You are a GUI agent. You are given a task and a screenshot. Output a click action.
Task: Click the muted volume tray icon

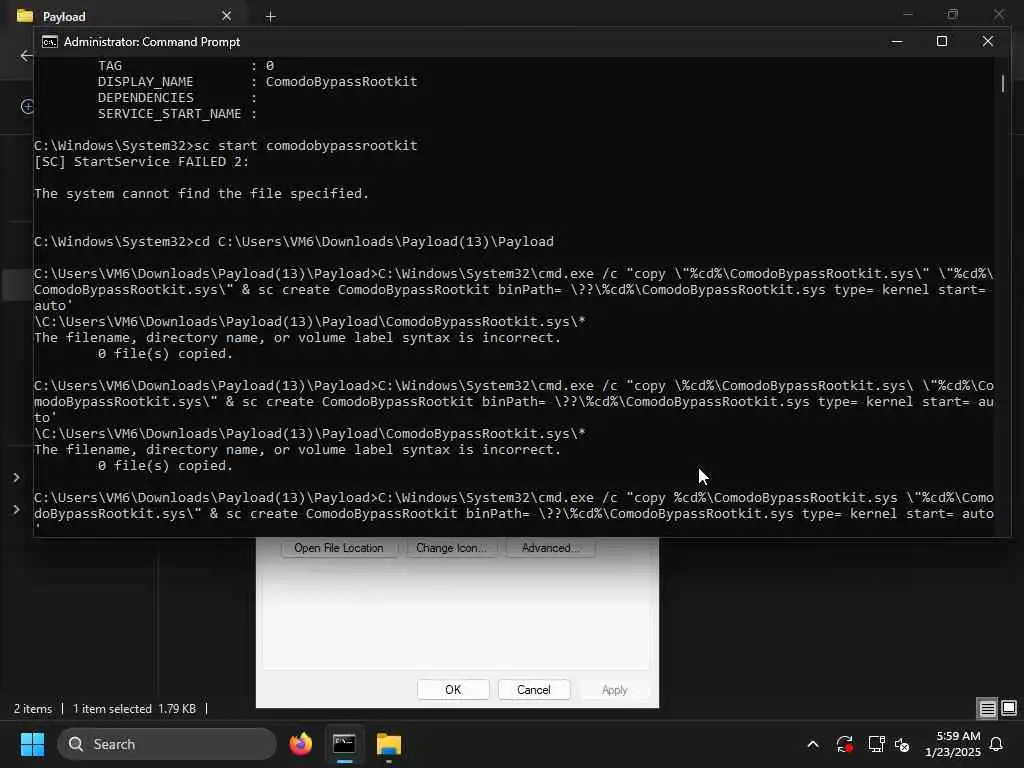902,744
